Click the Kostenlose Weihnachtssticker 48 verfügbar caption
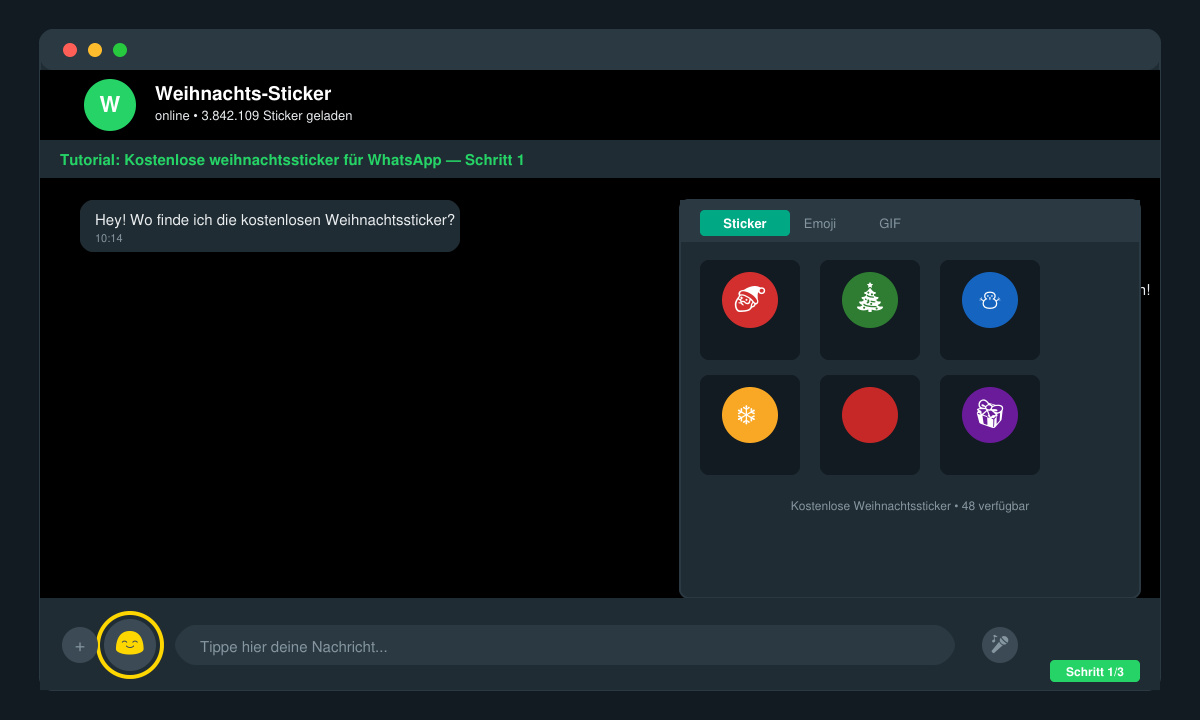Screen dimensions: 1200x720 pyautogui.click(x=910, y=506)
